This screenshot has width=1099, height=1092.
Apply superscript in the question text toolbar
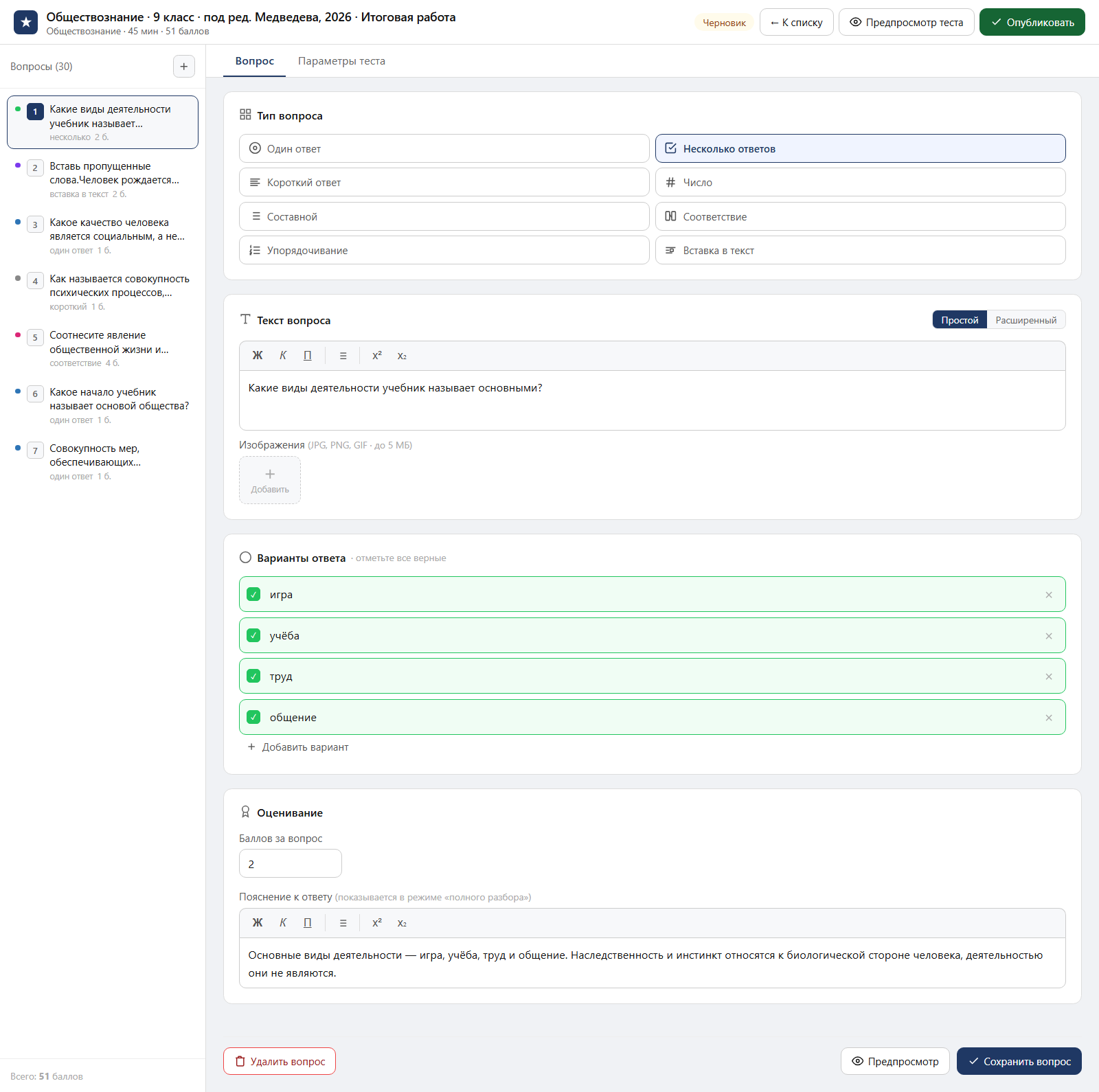click(377, 356)
